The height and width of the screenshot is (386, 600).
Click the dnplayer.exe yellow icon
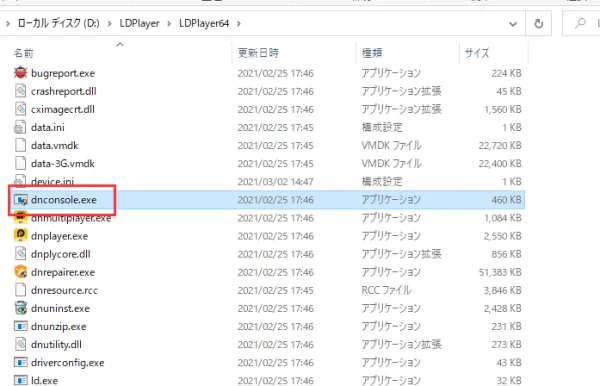point(20,236)
